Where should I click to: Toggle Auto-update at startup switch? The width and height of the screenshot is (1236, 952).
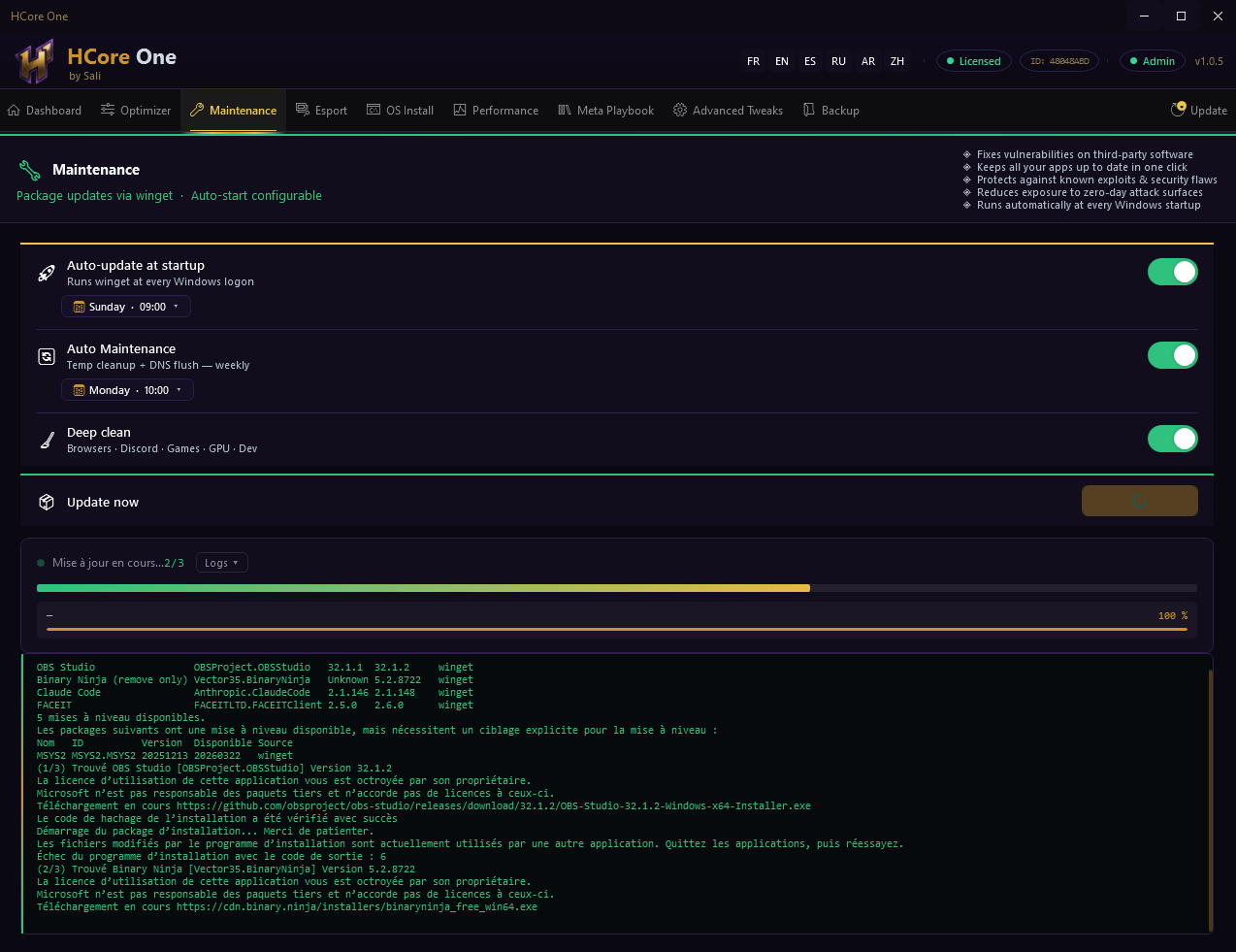[x=1173, y=272]
